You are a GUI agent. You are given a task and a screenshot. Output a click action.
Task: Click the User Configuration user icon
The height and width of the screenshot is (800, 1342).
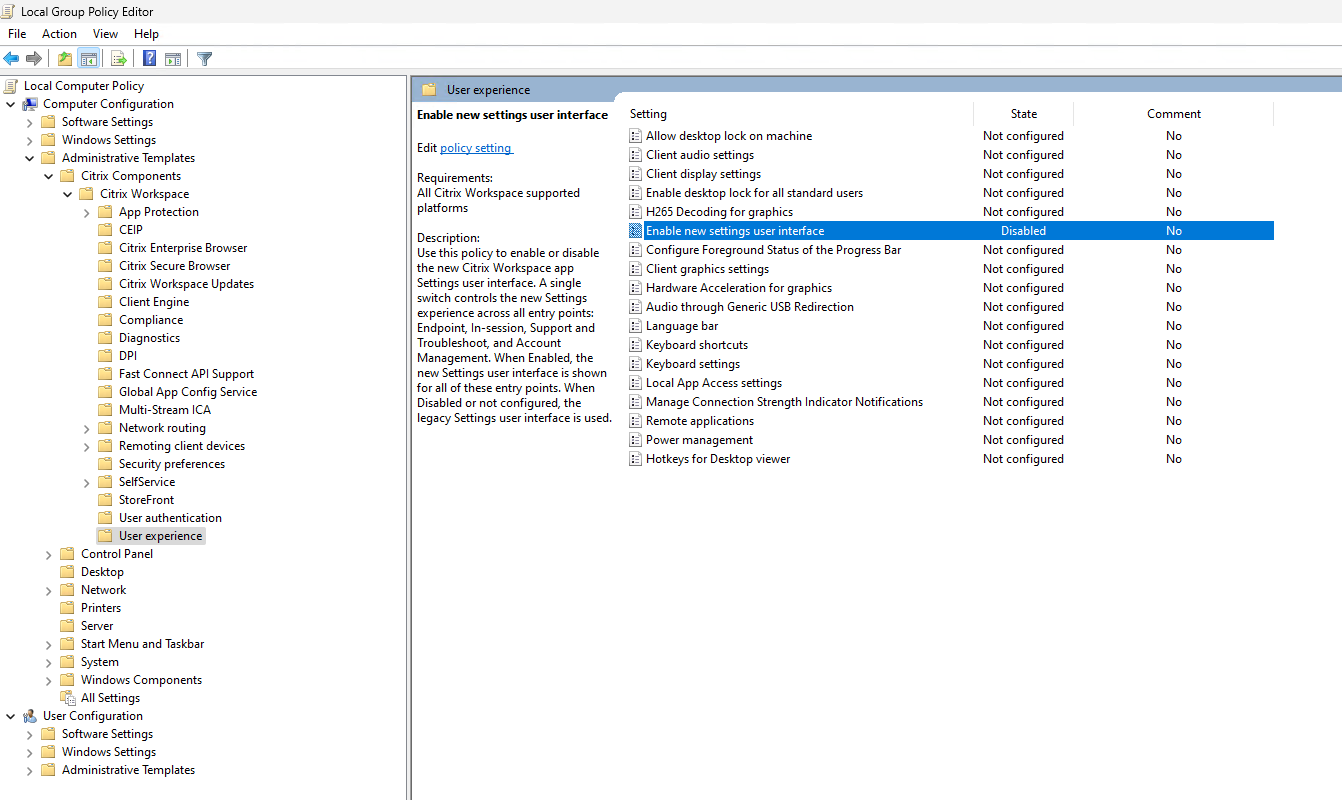pyautogui.click(x=30, y=716)
